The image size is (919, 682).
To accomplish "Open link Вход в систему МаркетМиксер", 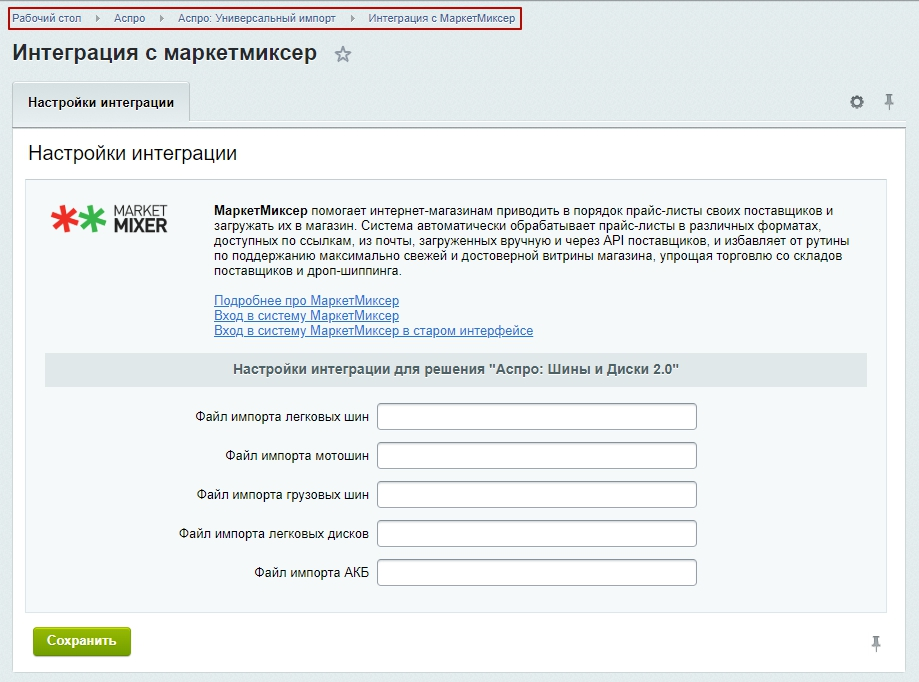I will (x=307, y=316).
